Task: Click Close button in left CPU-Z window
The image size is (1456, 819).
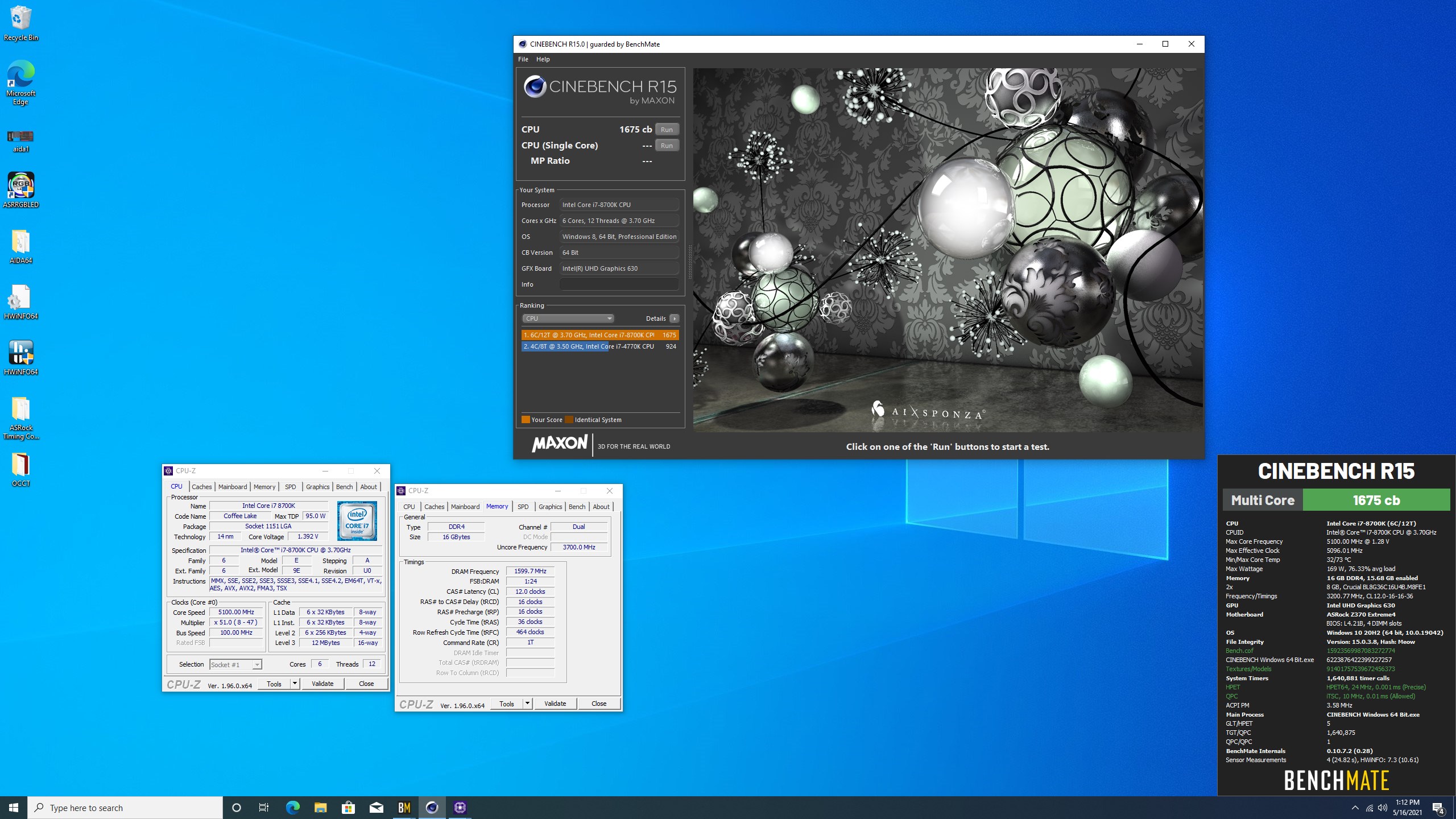Action: [366, 684]
